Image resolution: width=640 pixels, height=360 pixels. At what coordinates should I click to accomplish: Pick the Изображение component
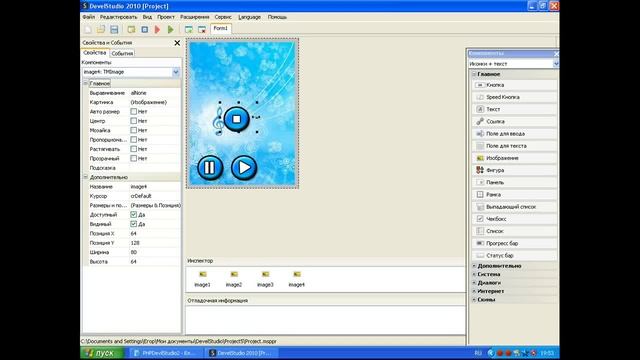pyautogui.click(x=514, y=158)
